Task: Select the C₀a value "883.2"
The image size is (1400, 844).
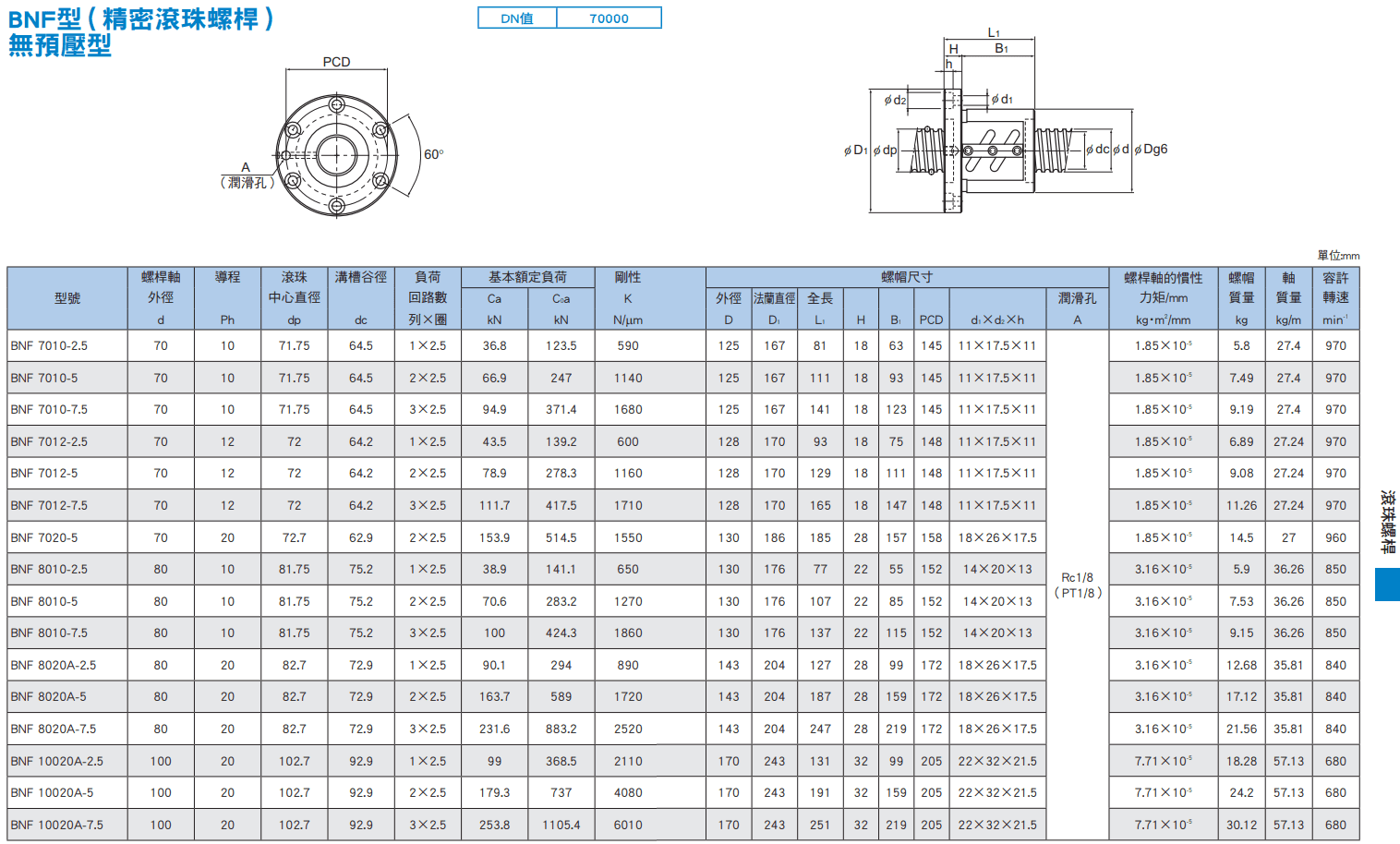Action: point(561,729)
